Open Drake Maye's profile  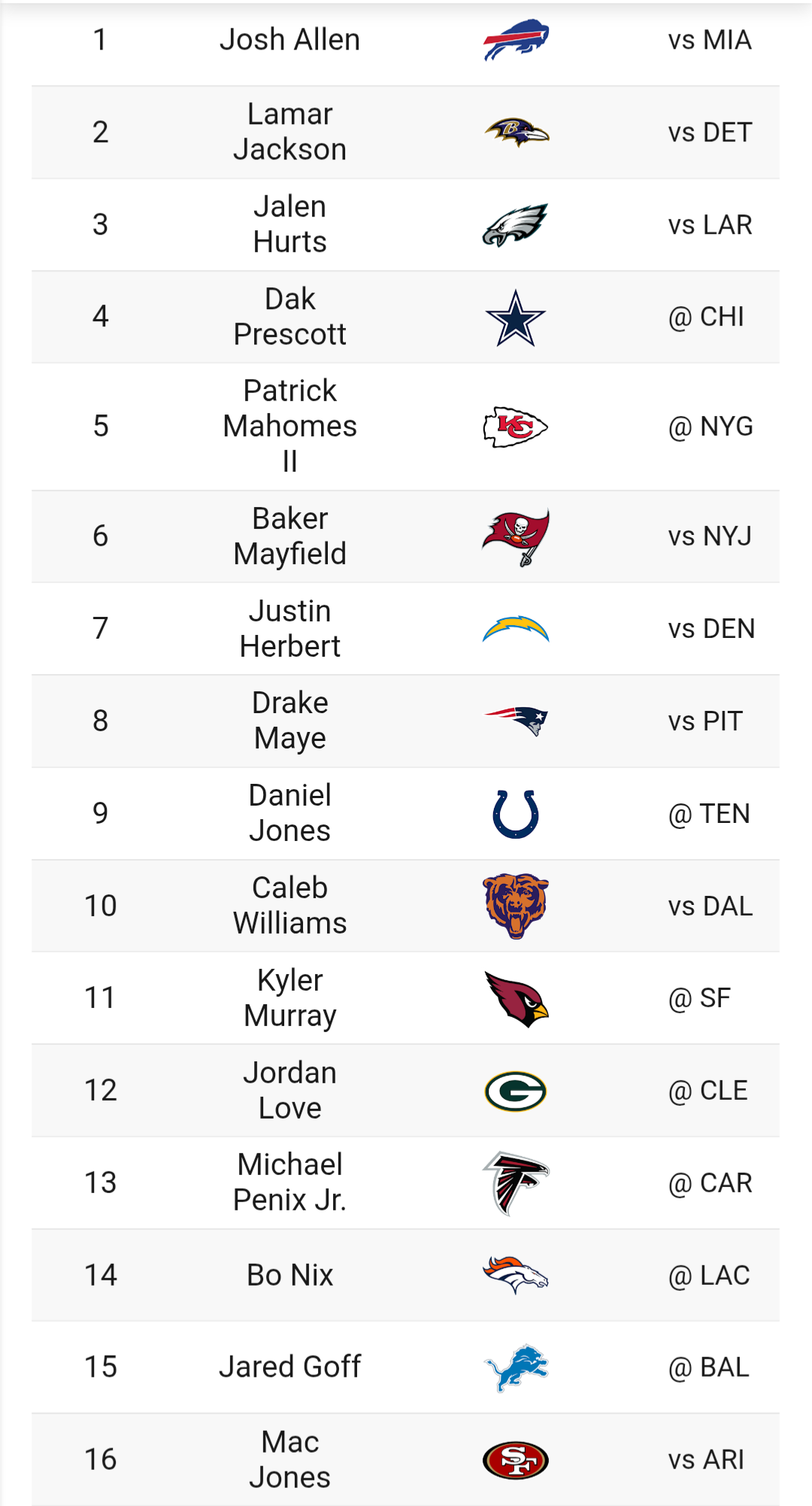[290, 721]
